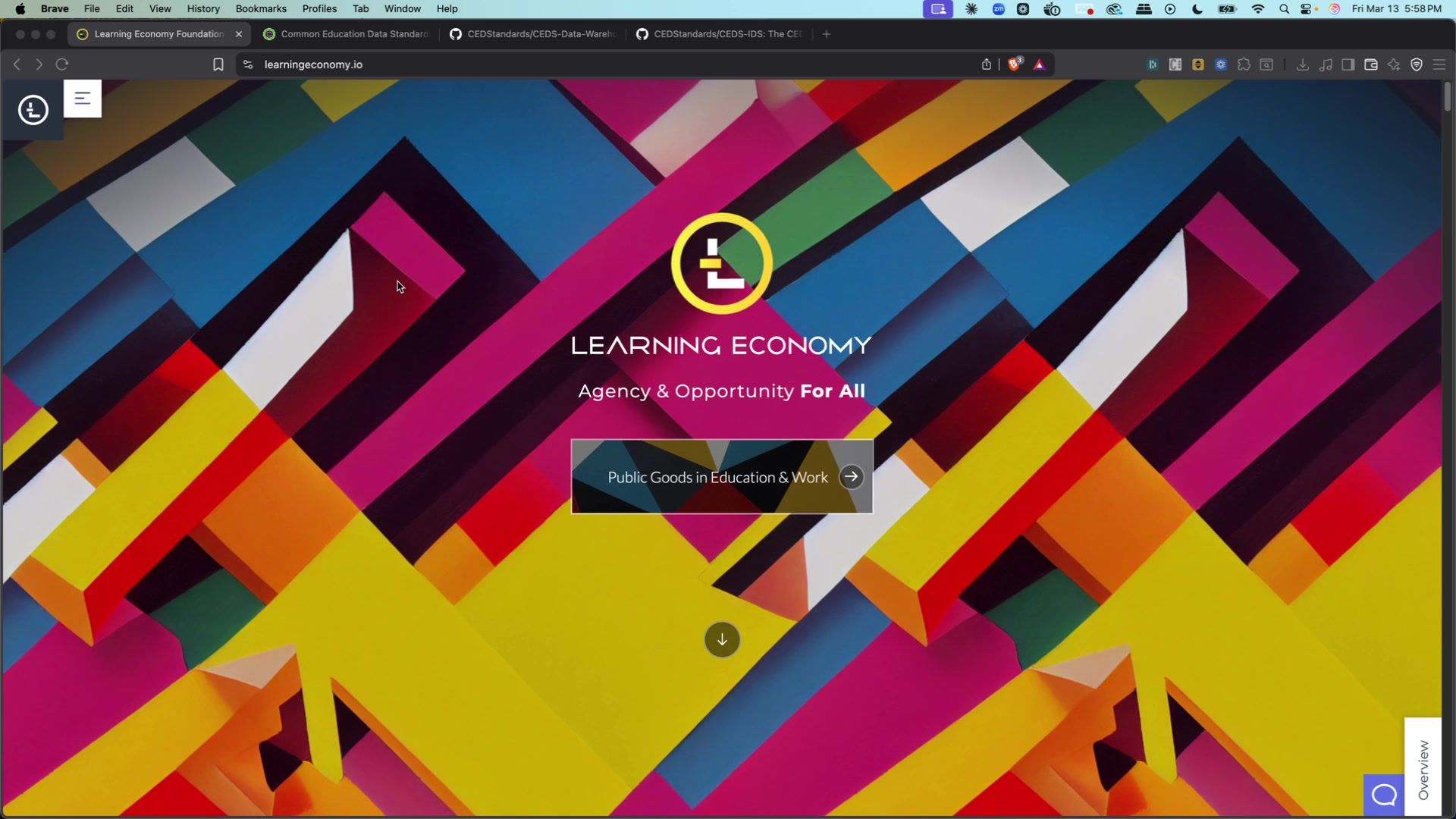This screenshot has width=1456, height=819.
Task: Bookmark this page
Action: coord(218,64)
